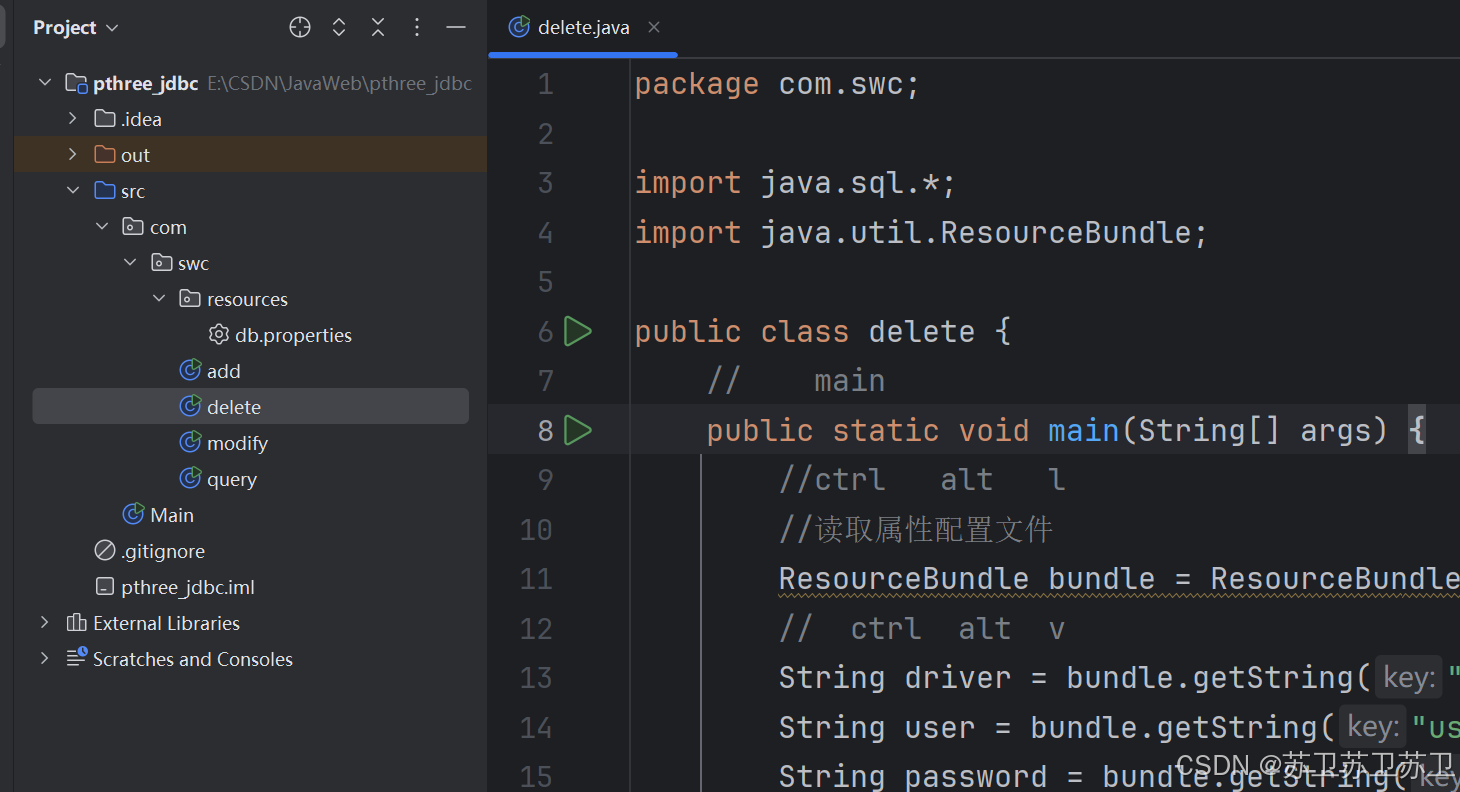Click the class icon next to add

pos(190,371)
